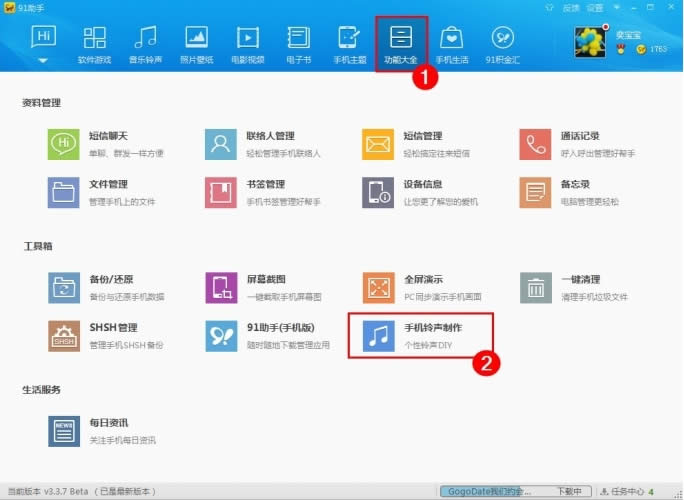Open 书签管理 bookmark icon
The image size is (684, 500).
tap(221, 192)
